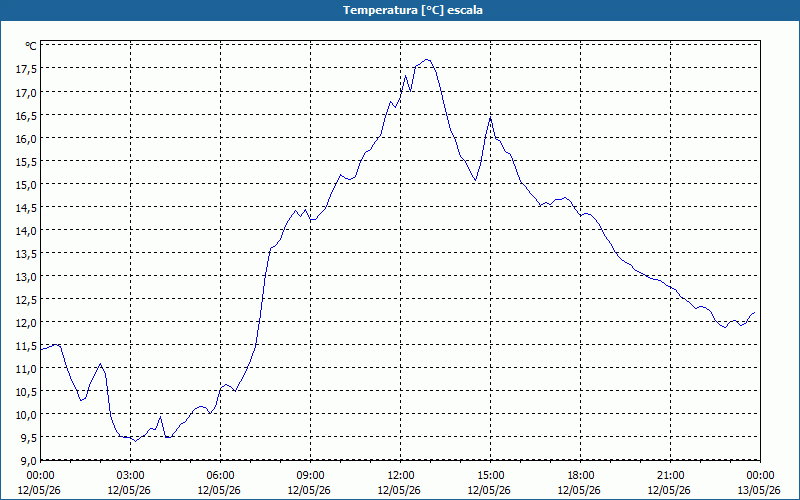
Task: Click the 14,0 vertical axis value
Action: [x=26, y=230]
